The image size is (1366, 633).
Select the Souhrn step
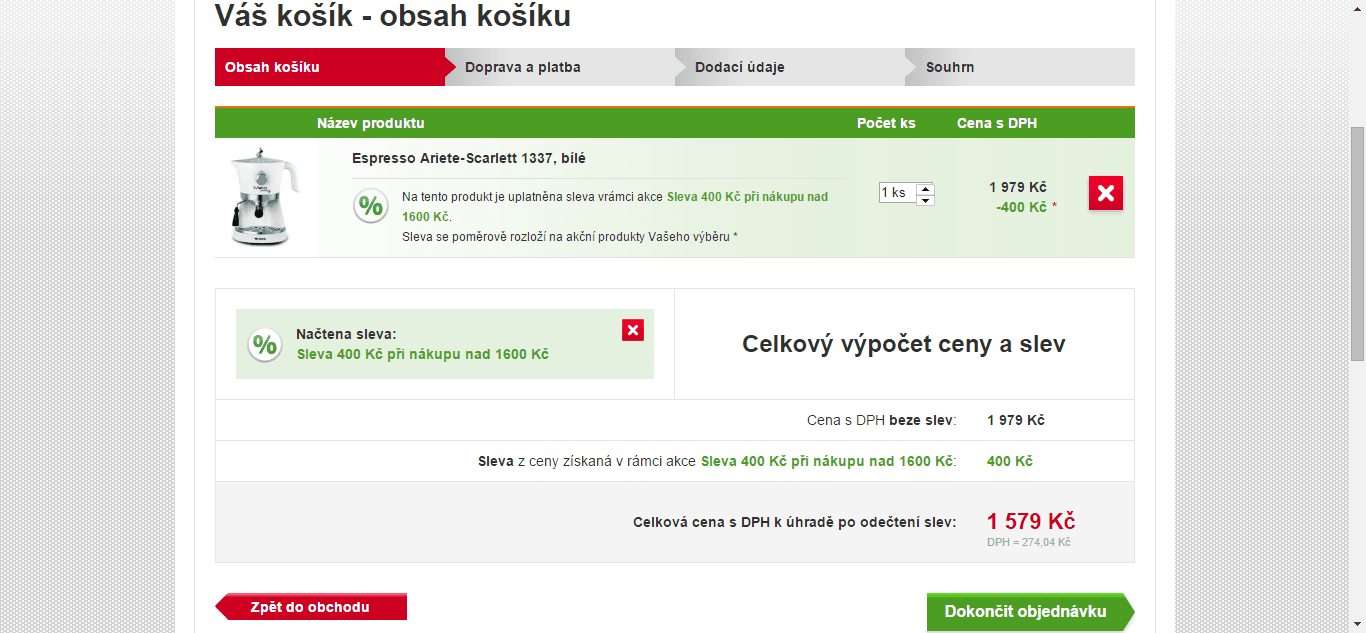pos(949,67)
